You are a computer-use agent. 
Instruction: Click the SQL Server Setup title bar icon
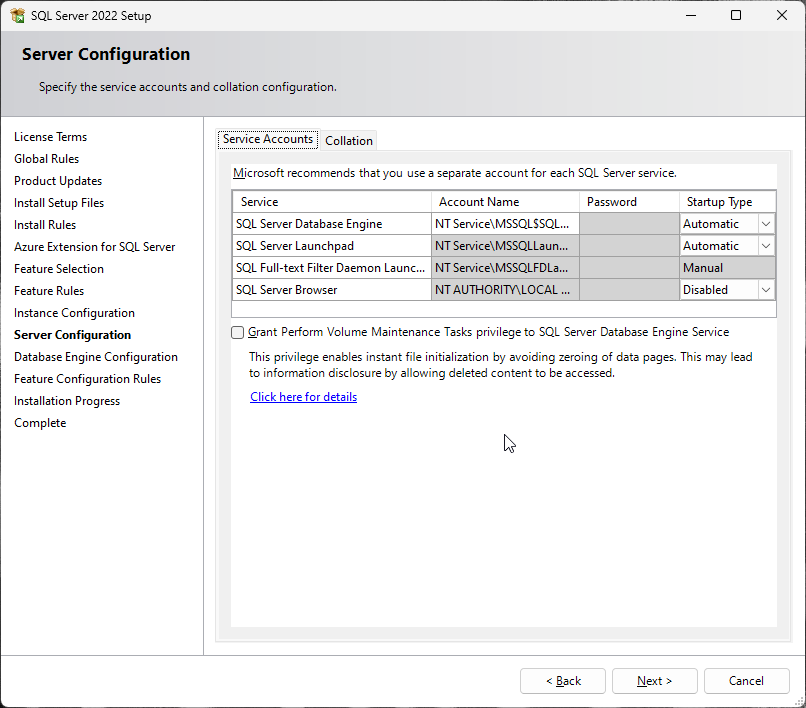point(18,16)
